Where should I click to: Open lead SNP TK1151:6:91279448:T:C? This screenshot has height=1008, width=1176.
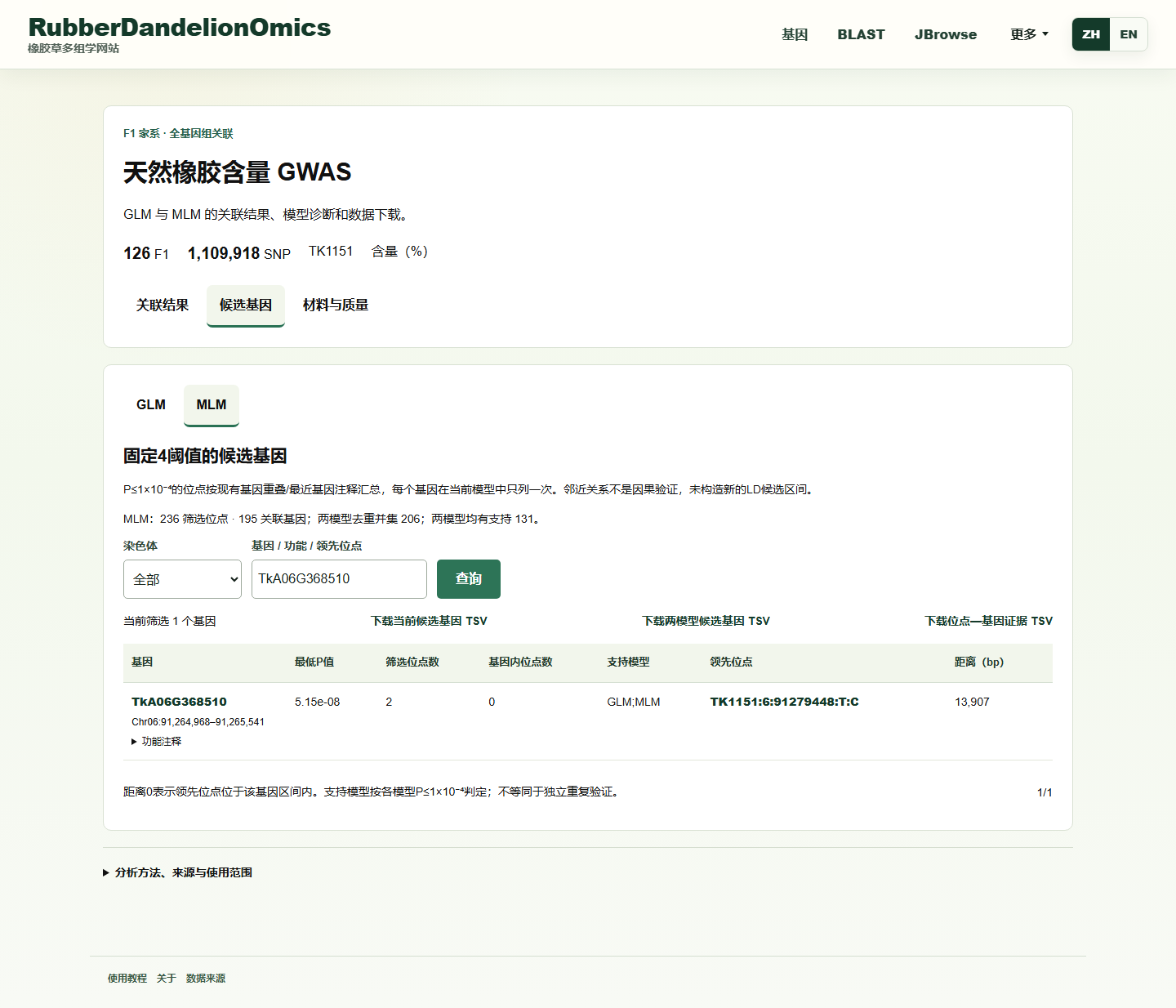pos(784,702)
